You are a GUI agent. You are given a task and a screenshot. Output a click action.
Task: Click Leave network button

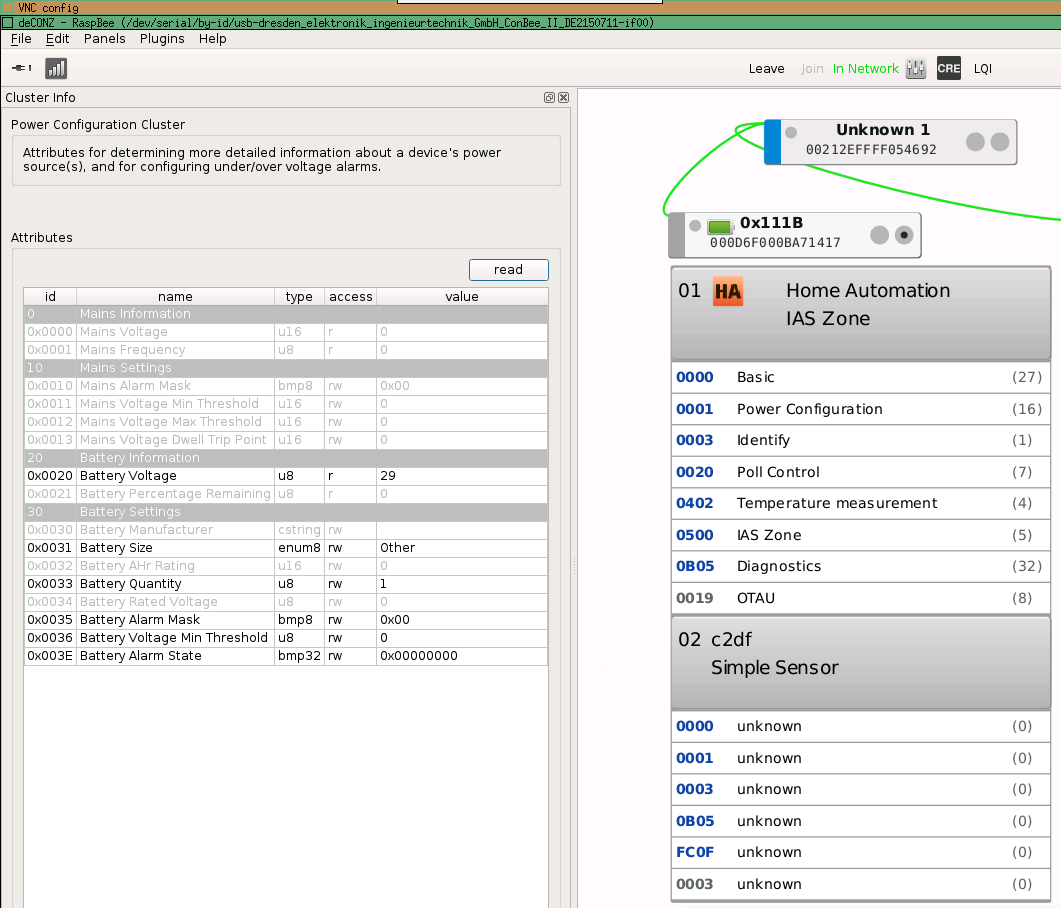point(767,68)
